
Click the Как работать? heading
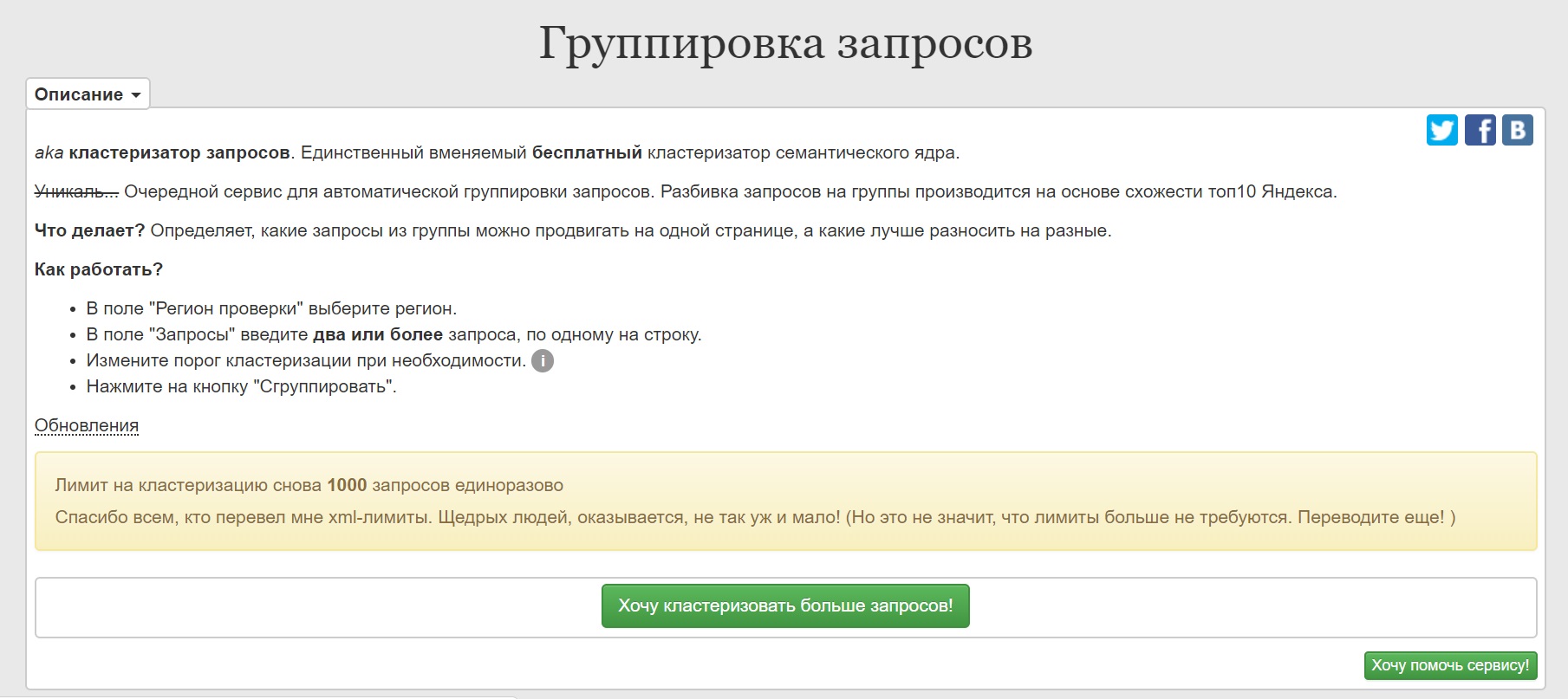pos(99,269)
